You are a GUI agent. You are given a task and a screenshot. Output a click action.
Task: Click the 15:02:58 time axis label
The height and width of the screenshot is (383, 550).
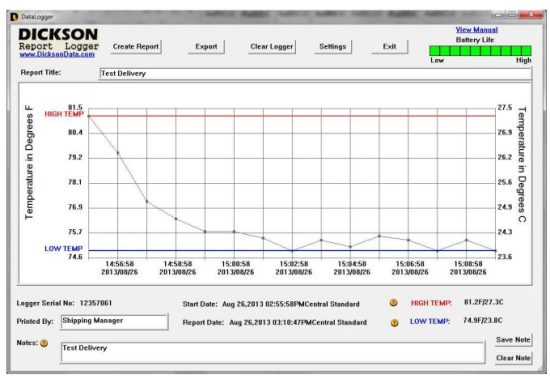(x=294, y=264)
